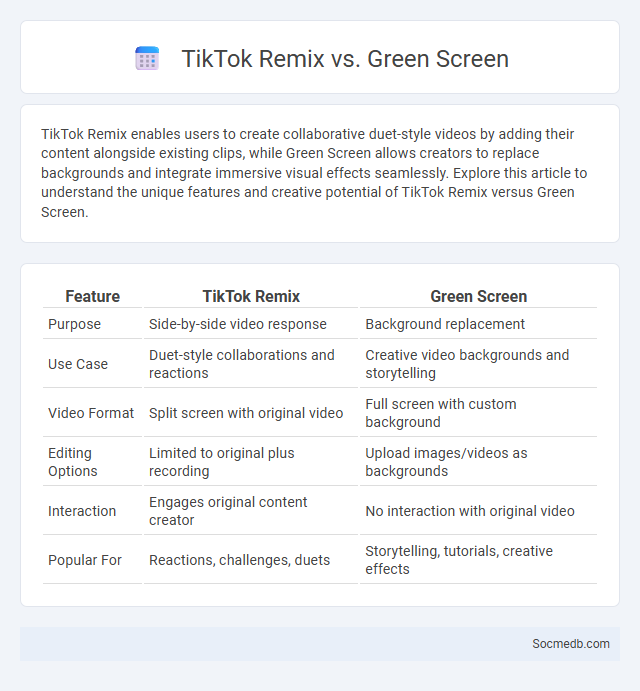Screen dimensions: 640x691
Task: Click 'Storytelling, tutorials, creative effects' cell
Action: click(x=459, y=560)
